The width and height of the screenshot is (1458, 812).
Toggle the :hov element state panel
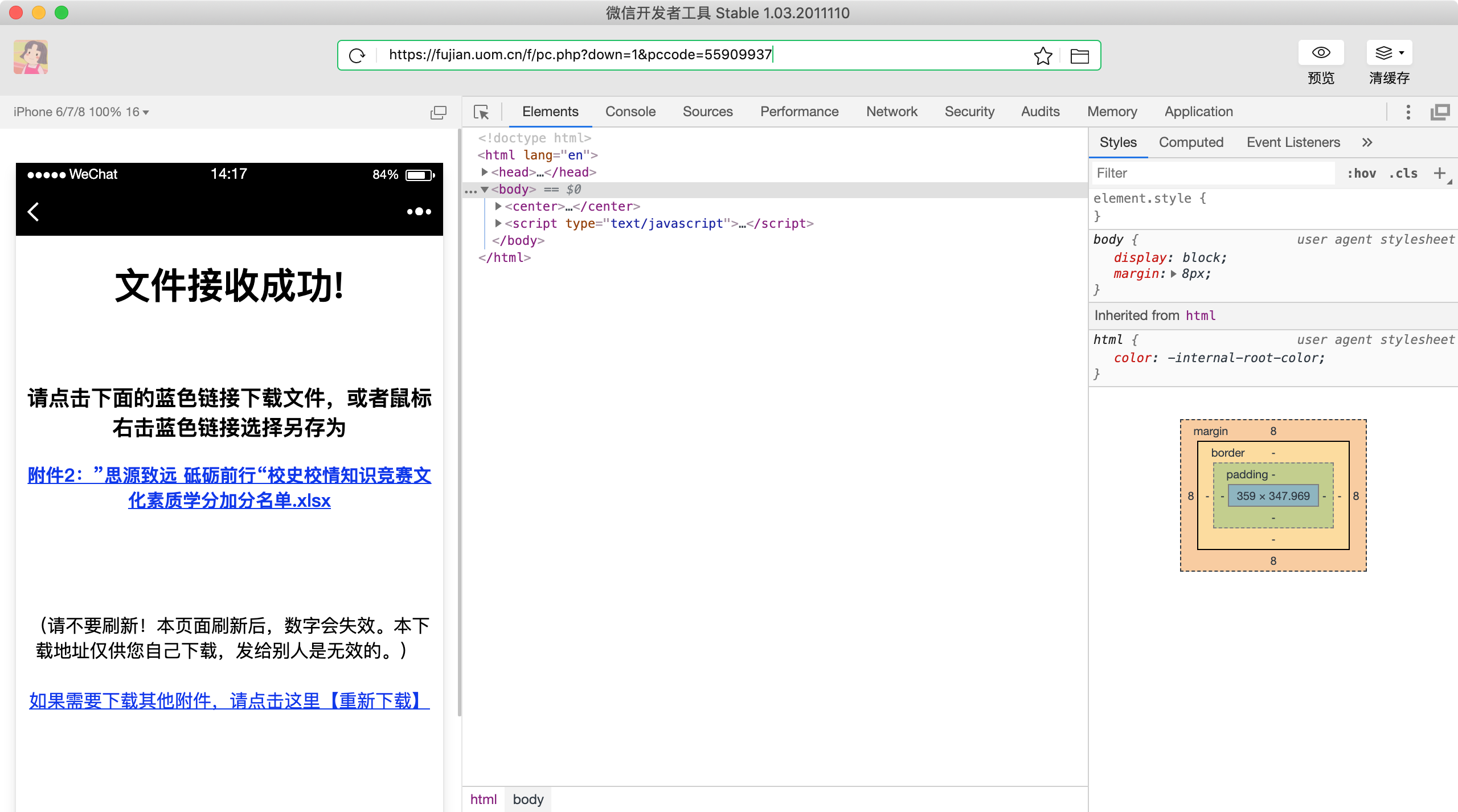coord(1361,173)
